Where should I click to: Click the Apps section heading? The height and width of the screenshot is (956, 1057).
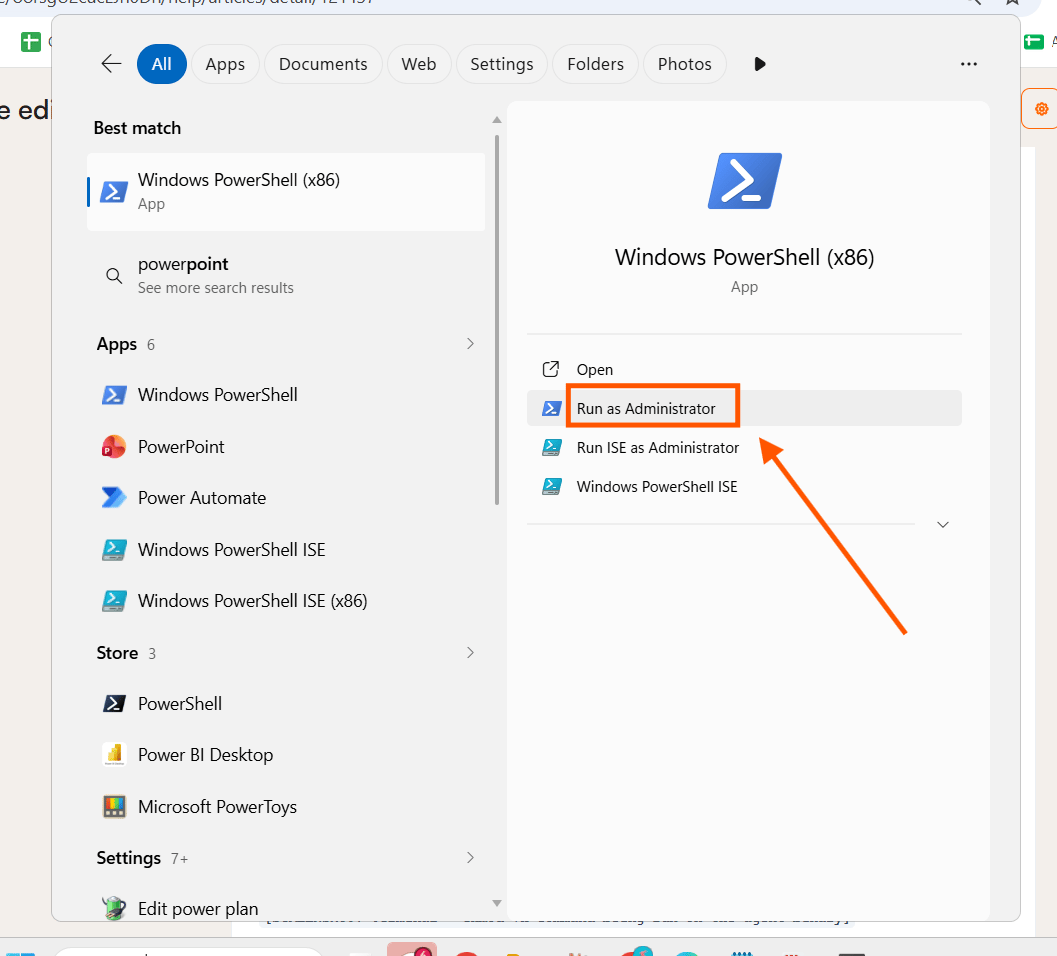point(117,345)
